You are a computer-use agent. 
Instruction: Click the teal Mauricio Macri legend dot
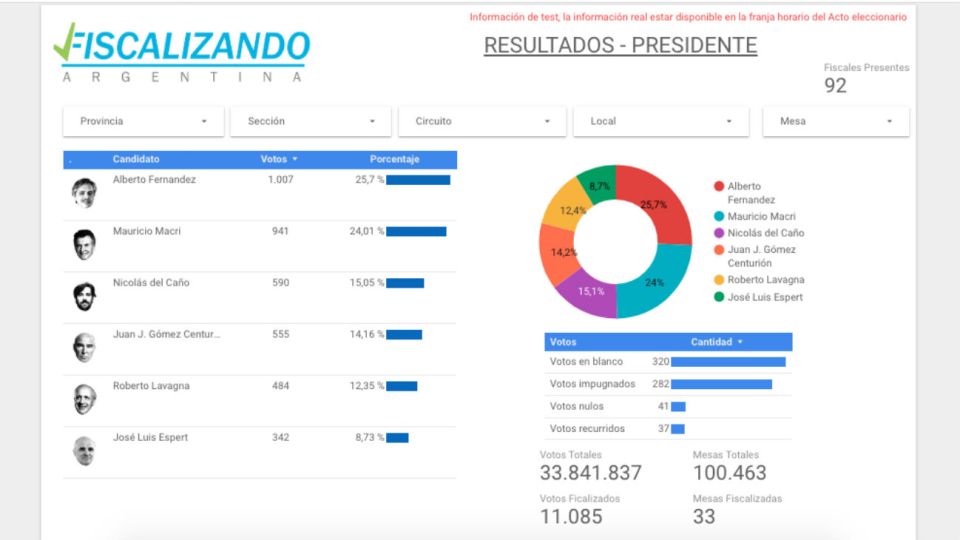pos(719,216)
